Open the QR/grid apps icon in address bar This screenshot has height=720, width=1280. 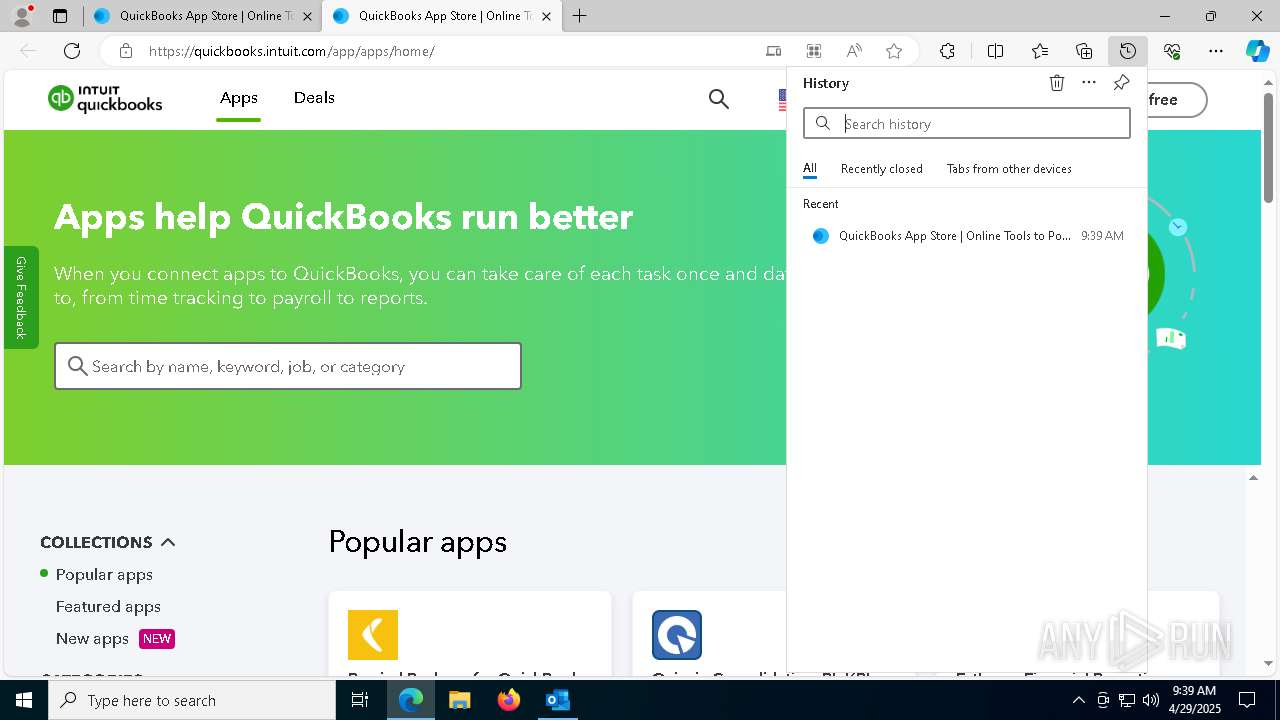point(814,51)
